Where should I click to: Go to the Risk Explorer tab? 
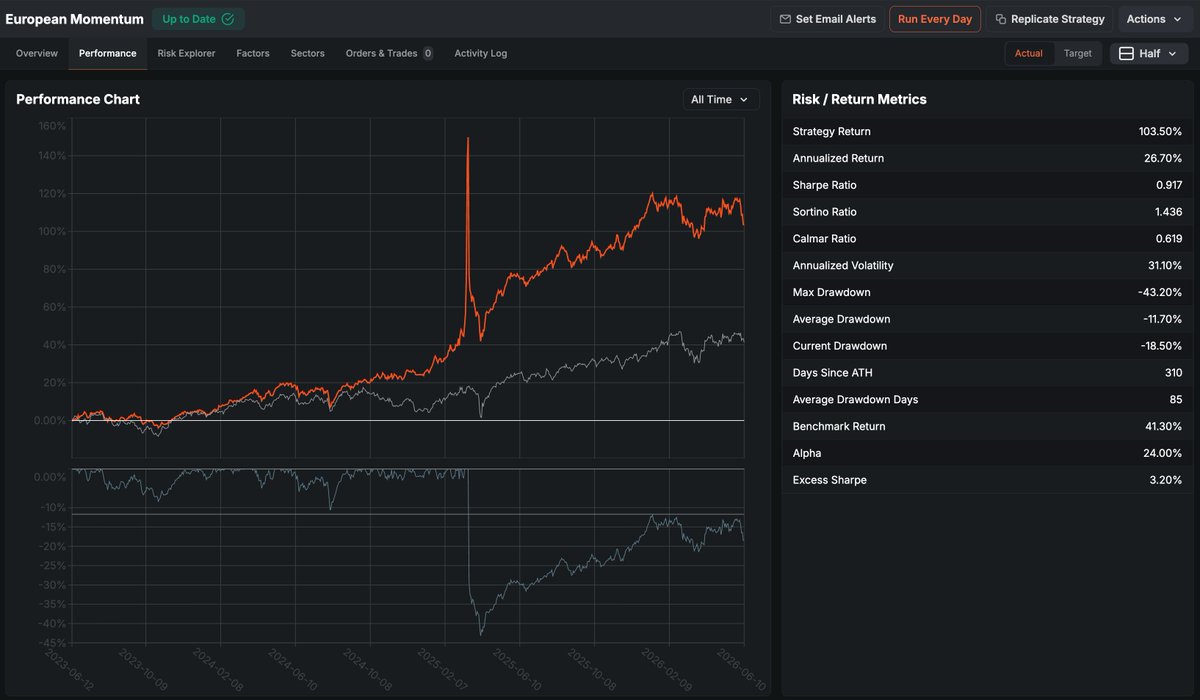click(186, 54)
